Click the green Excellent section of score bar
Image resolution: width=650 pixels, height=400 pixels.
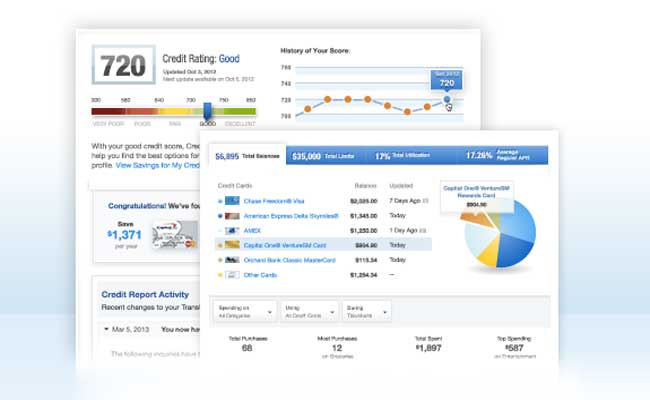[240, 111]
